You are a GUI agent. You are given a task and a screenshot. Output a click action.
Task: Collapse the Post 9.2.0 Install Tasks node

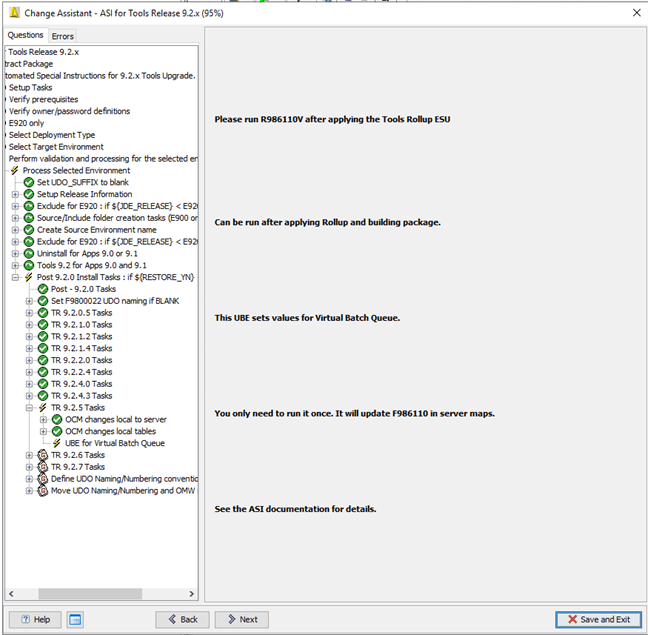(x=15, y=277)
